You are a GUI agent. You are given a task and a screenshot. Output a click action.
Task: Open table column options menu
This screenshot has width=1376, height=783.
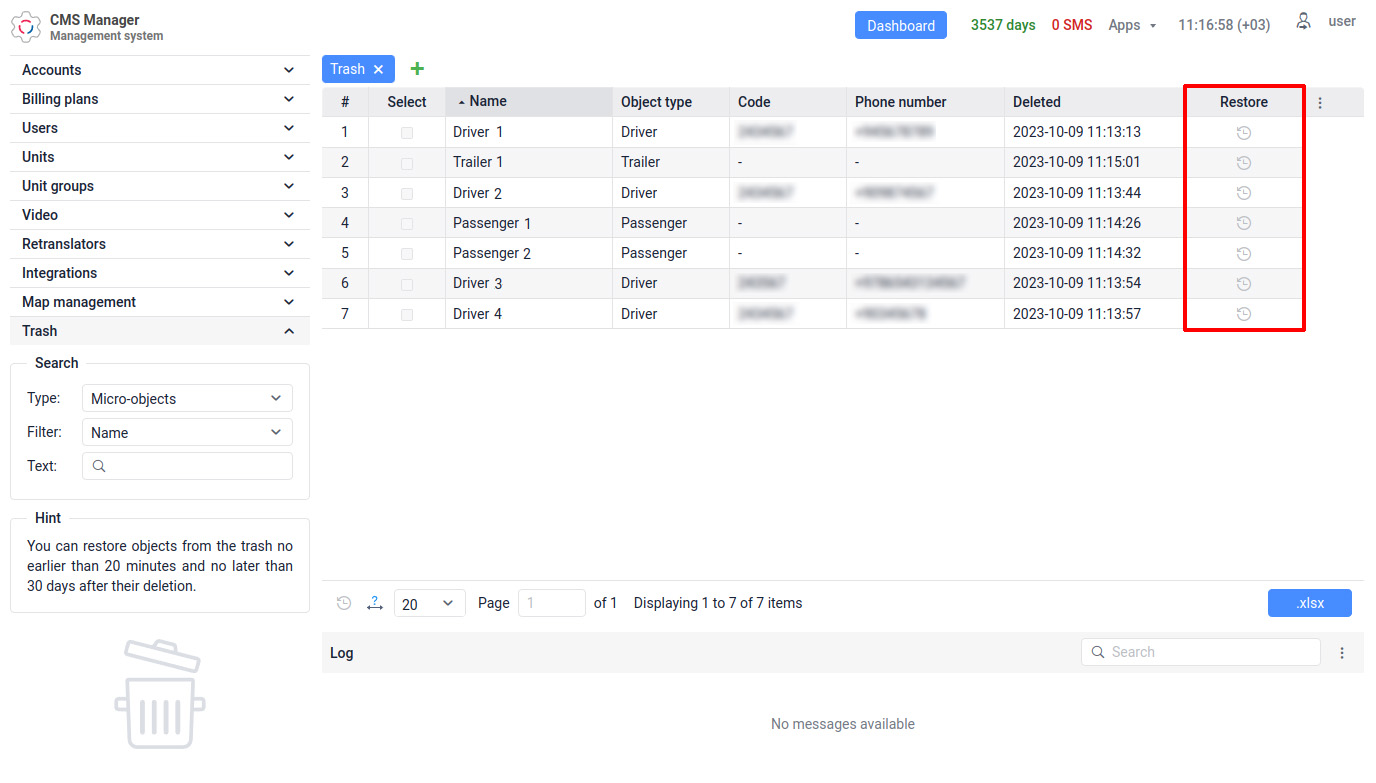tap(1320, 102)
